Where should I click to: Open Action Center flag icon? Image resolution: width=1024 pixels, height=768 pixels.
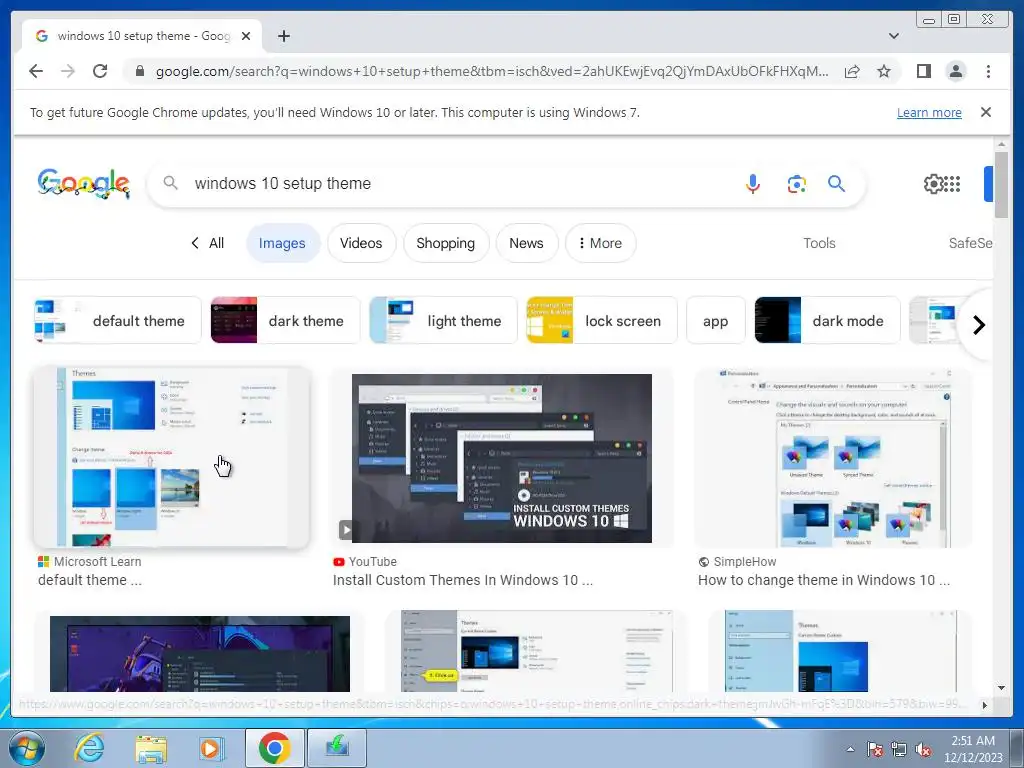874,749
